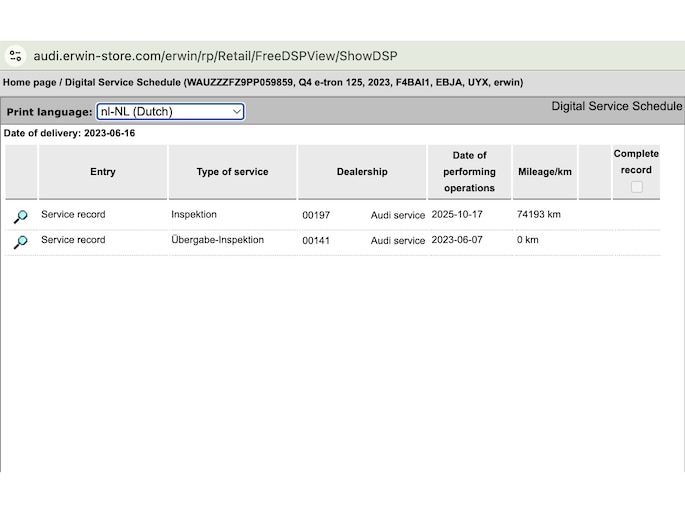685x513 pixels.
Task: Click Date of delivery 2023-06-16 text
Action: tap(69, 133)
